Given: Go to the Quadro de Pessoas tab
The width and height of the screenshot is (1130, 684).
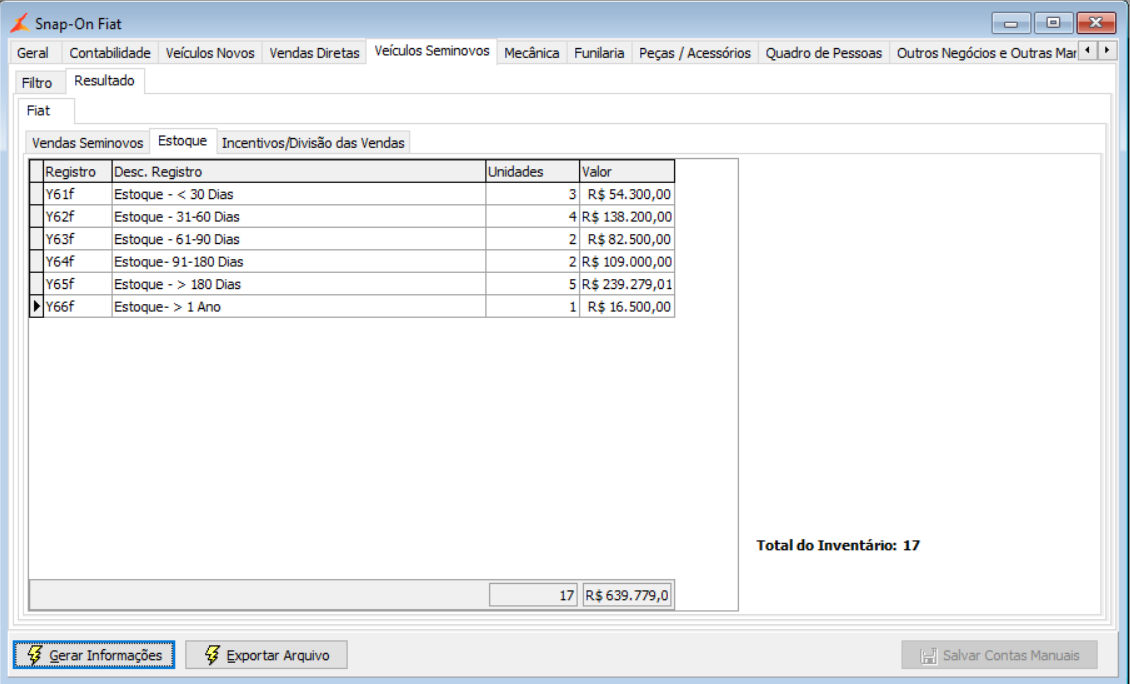Looking at the screenshot, I should point(824,53).
